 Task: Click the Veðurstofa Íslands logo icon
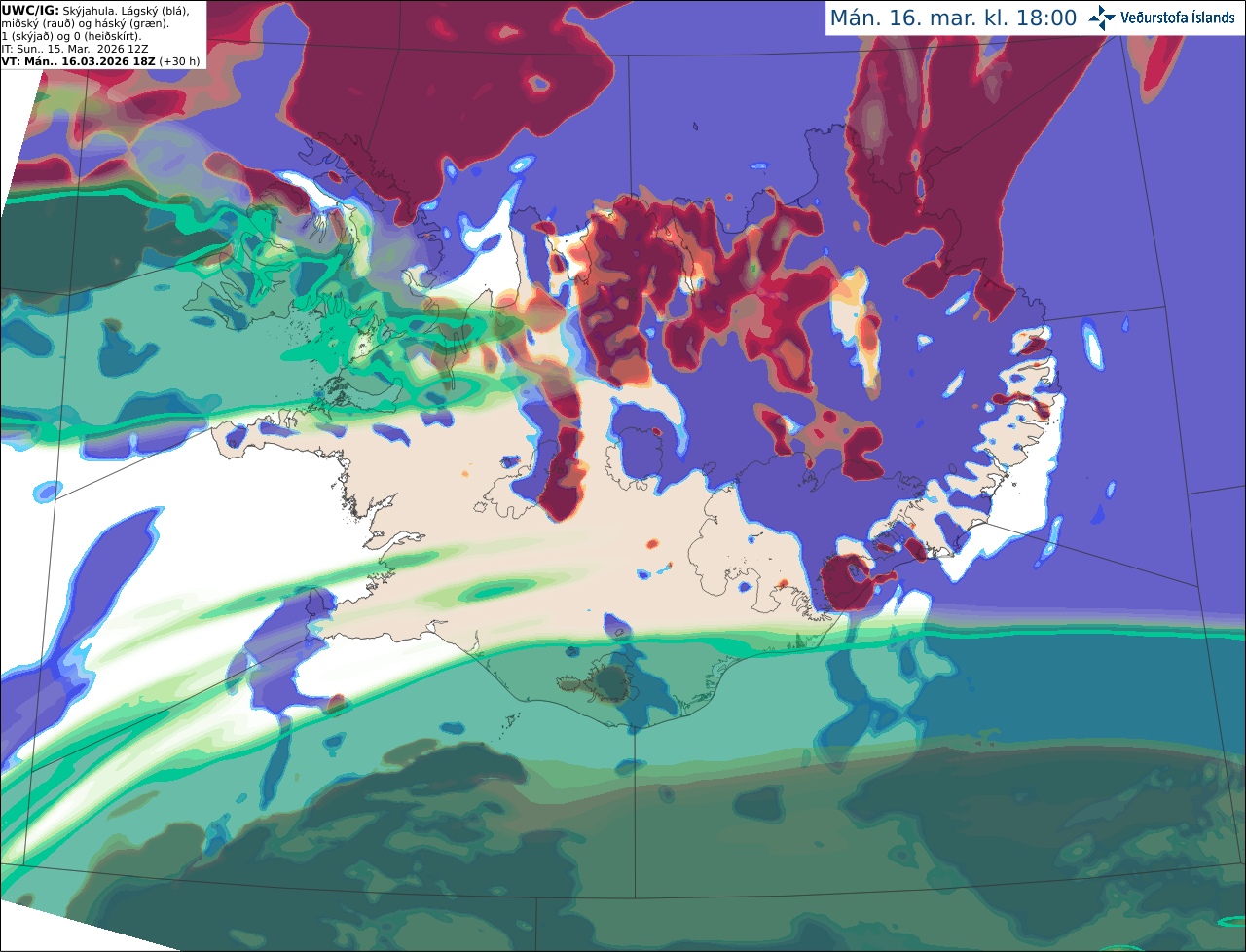coord(1102,18)
